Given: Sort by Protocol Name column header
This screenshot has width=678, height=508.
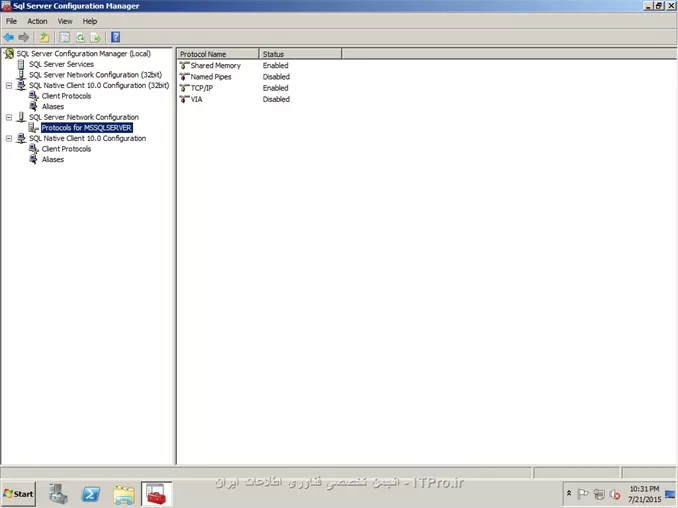Looking at the screenshot, I should coord(218,54).
